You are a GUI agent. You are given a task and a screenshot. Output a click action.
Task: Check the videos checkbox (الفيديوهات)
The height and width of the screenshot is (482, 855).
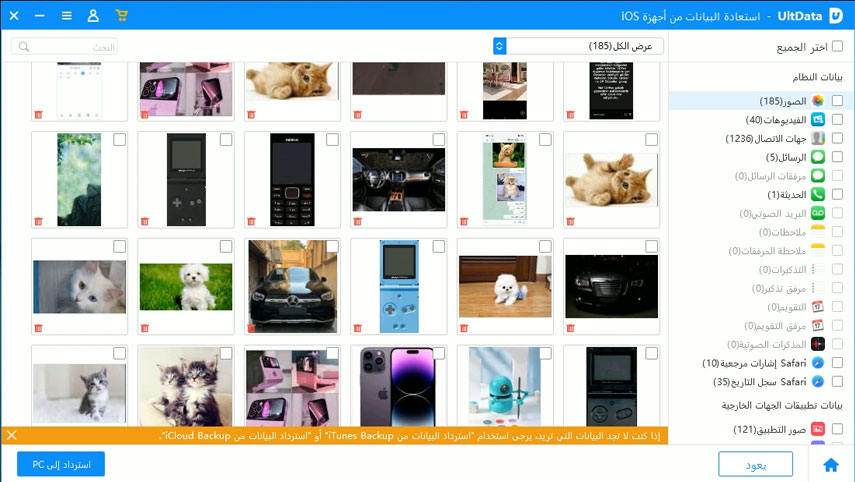tap(837, 120)
